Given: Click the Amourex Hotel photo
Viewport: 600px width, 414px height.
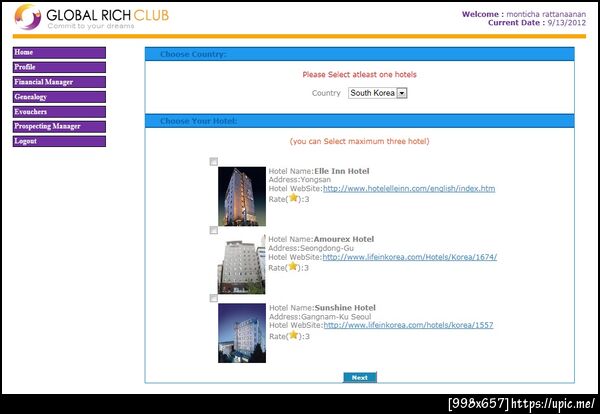Looking at the screenshot, I should [x=241, y=264].
